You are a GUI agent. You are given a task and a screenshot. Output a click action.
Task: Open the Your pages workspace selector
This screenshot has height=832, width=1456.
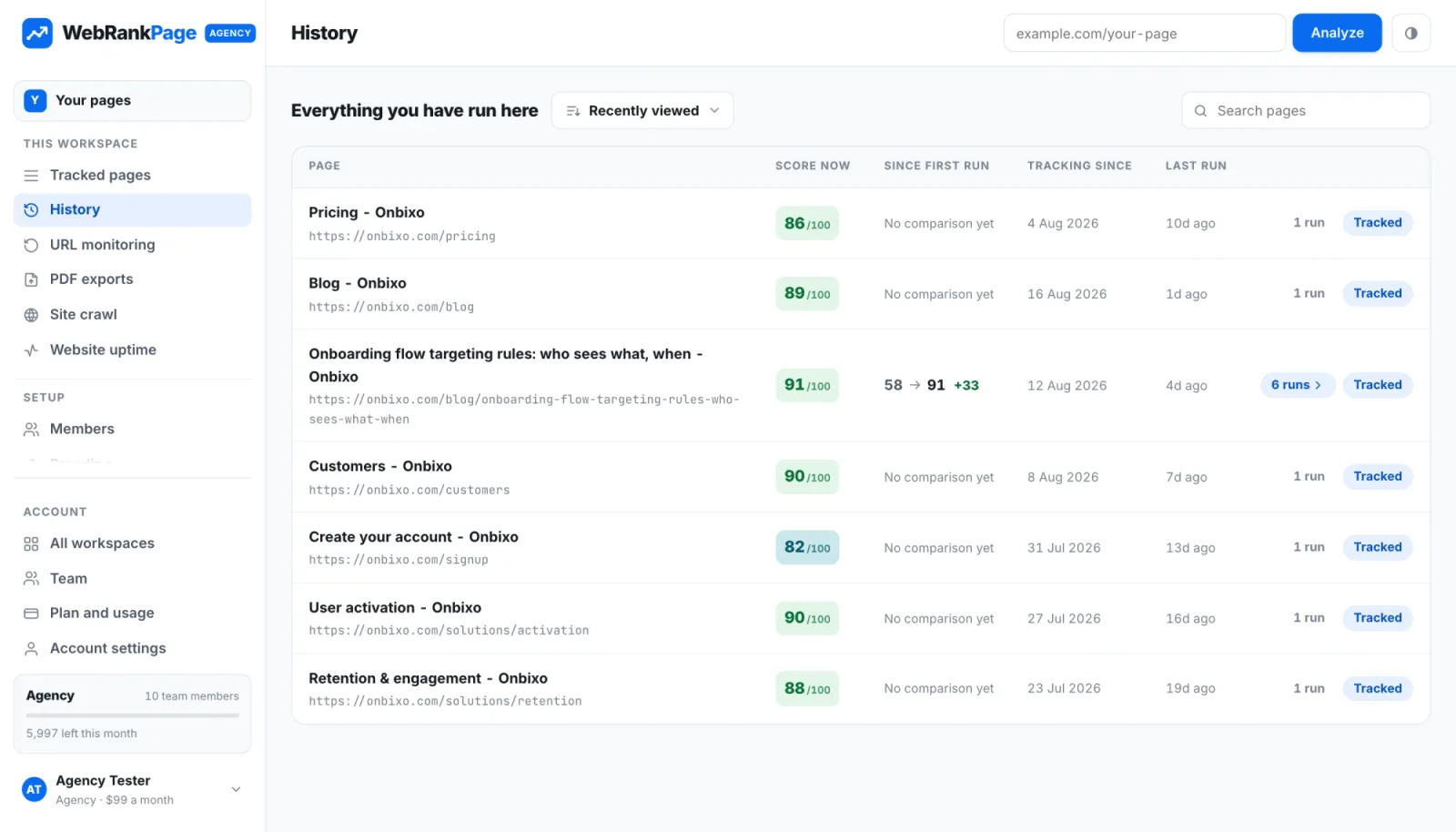point(132,100)
